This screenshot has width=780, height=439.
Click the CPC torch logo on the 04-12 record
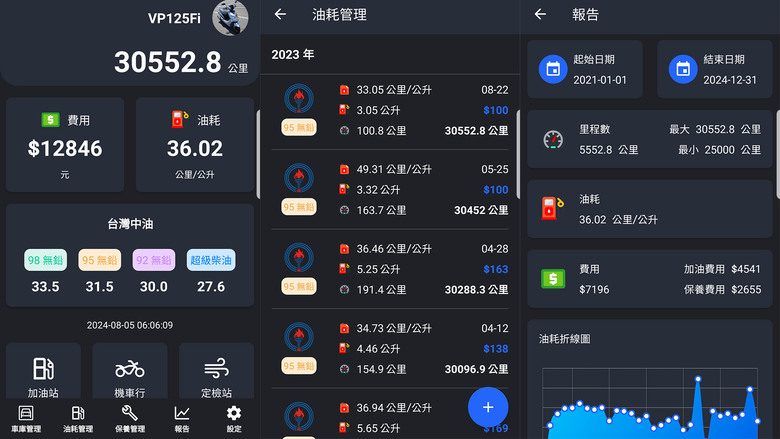(x=299, y=337)
